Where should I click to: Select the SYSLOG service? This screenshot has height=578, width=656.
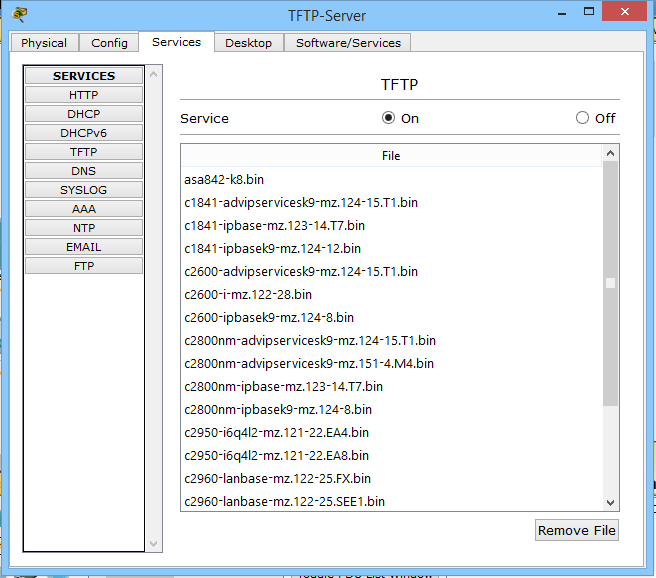pyautogui.click(x=84, y=190)
